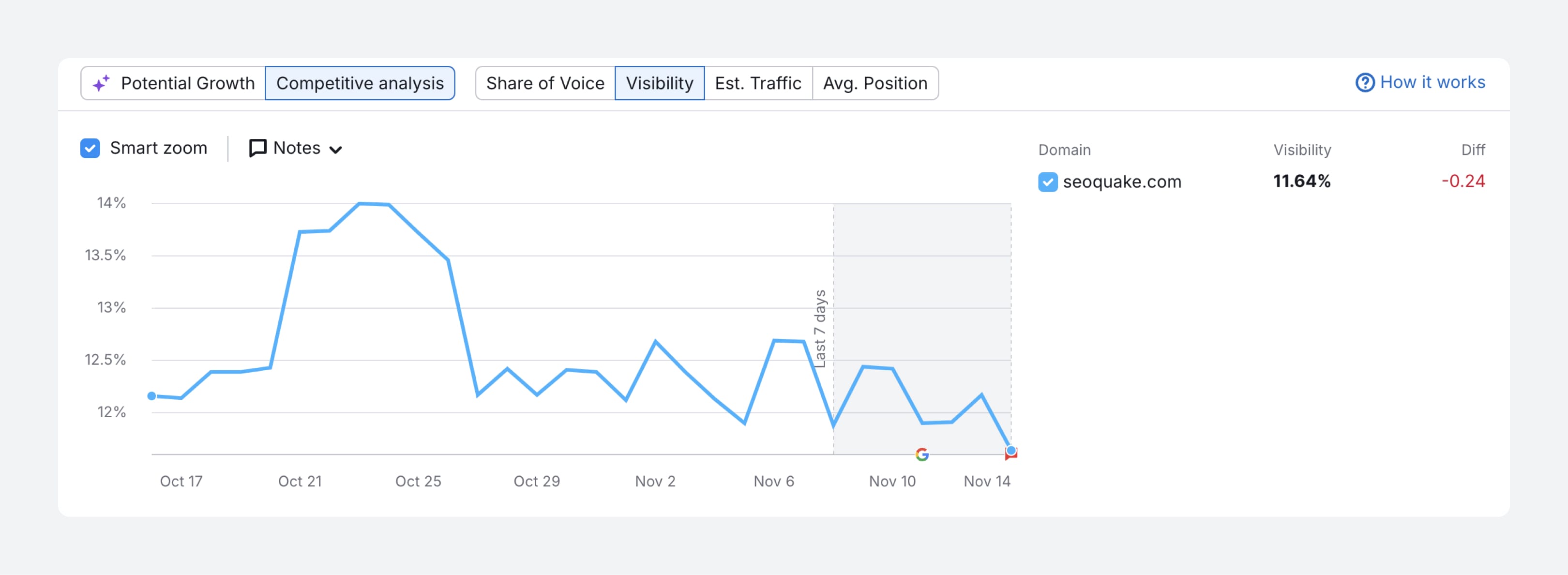Switch to Share of Voice metric
This screenshot has height=575, width=1568.
point(545,83)
